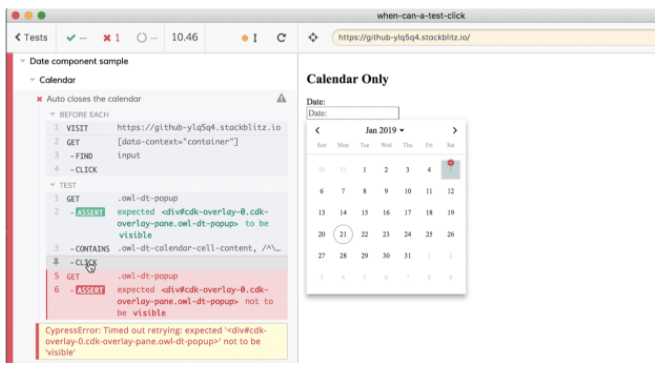Open the selector playground crosshair icon

[x=313, y=37]
